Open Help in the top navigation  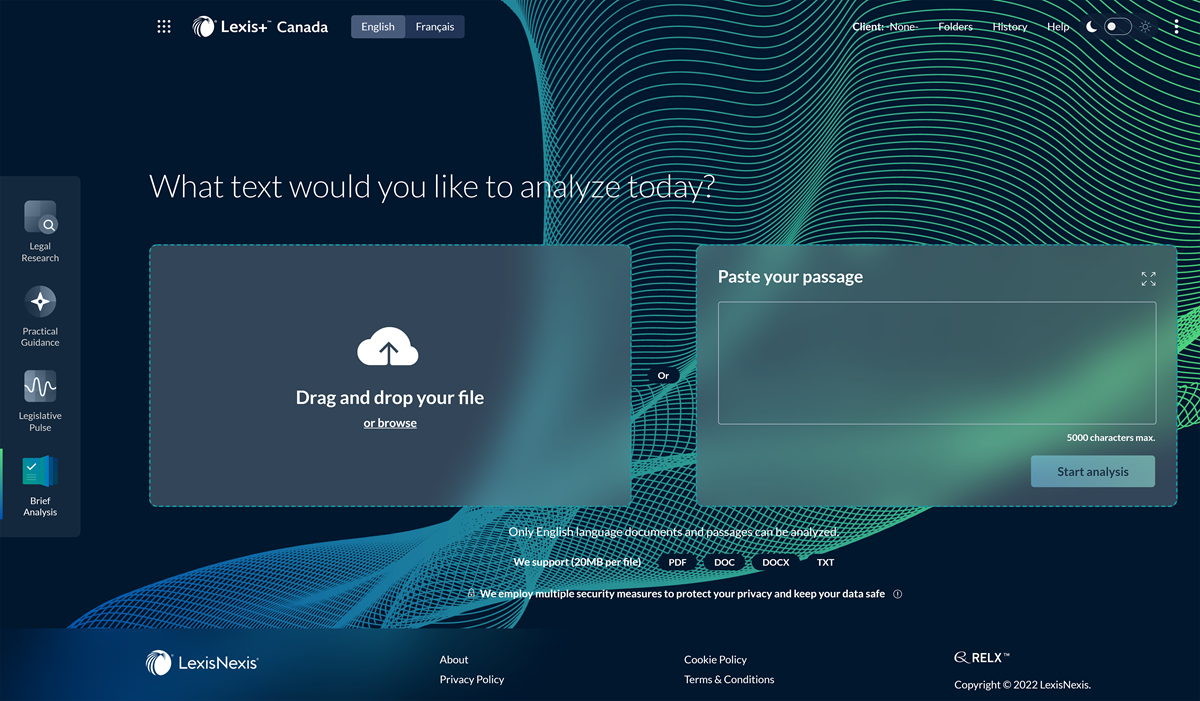[x=1058, y=27]
